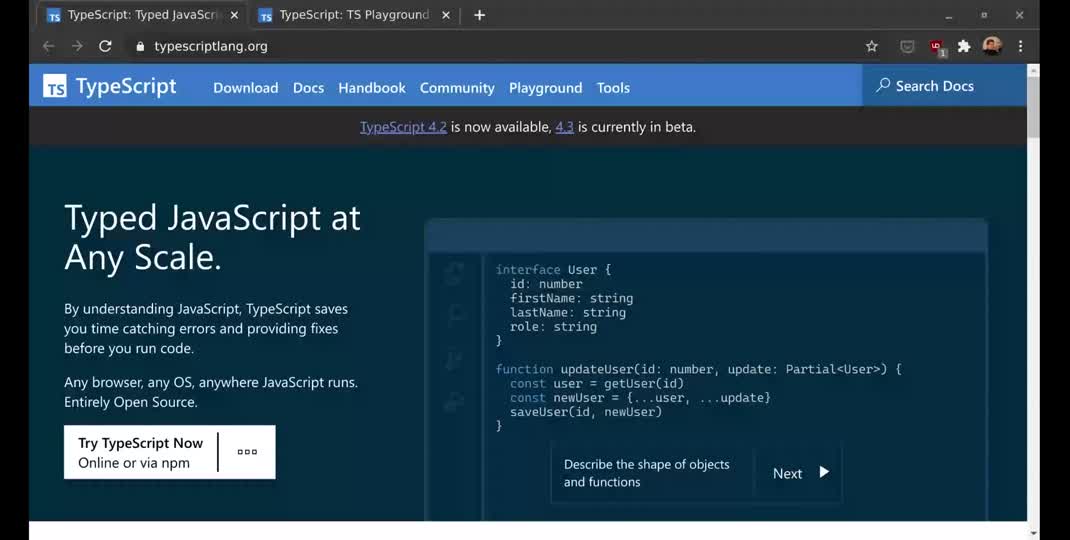This screenshot has width=1070, height=540.
Task: Open the Playground nav link
Action: click(545, 87)
